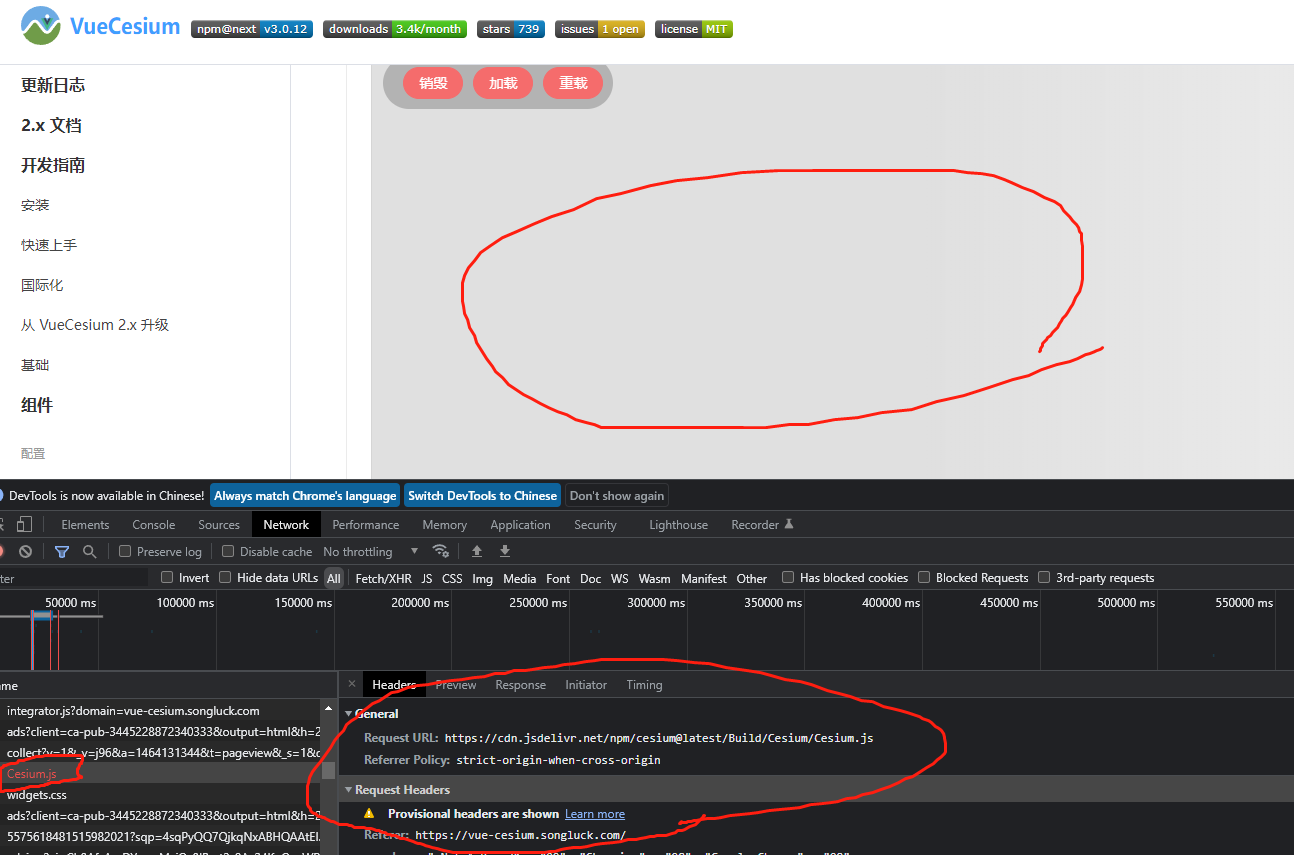1294x855 pixels.
Task: Open the No throttling dropdown
Action: point(370,551)
